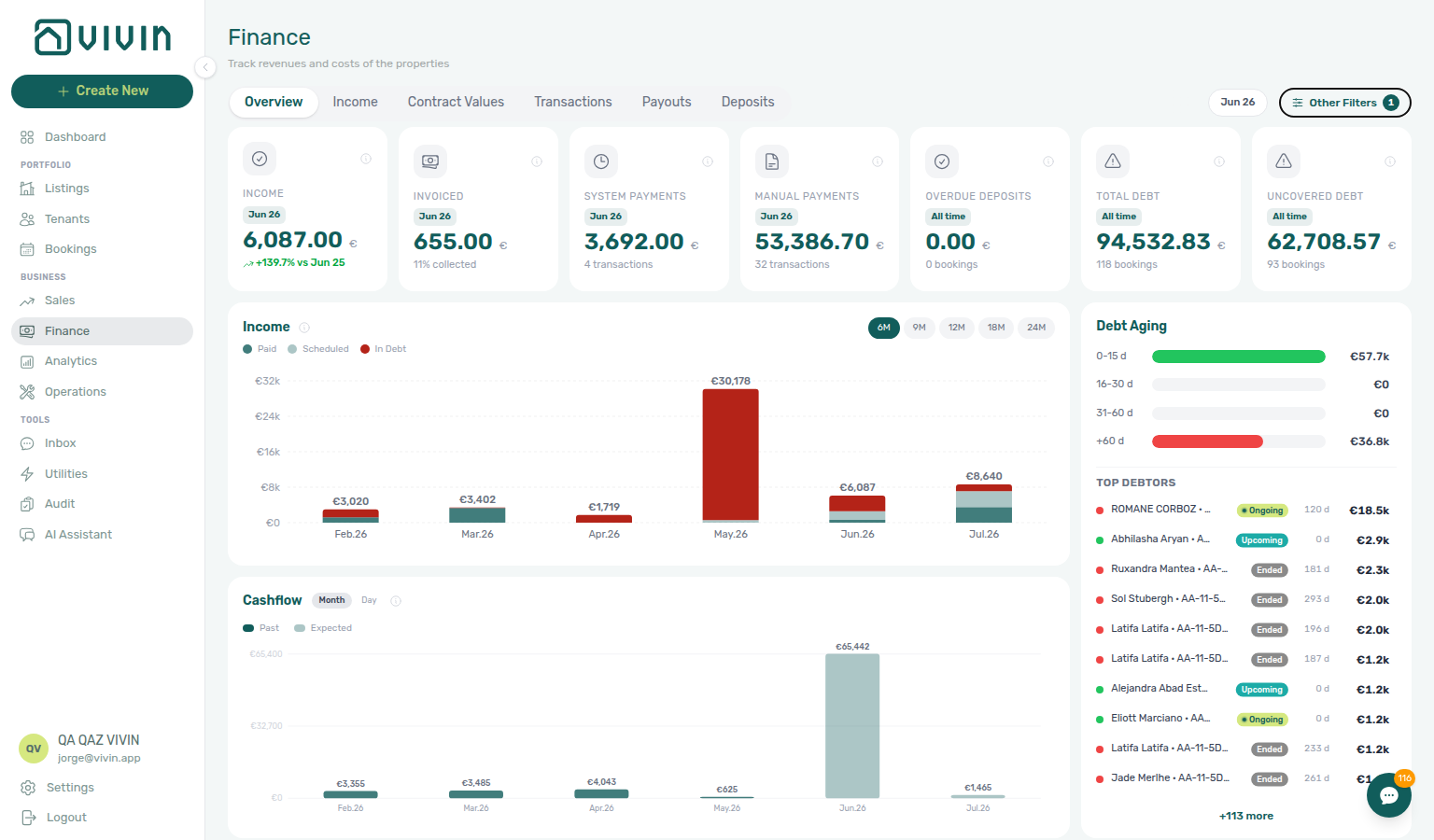The width and height of the screenshot is (1434, 840).
Task: Set the Cashflow view to Day
Action: pos(369,600)
